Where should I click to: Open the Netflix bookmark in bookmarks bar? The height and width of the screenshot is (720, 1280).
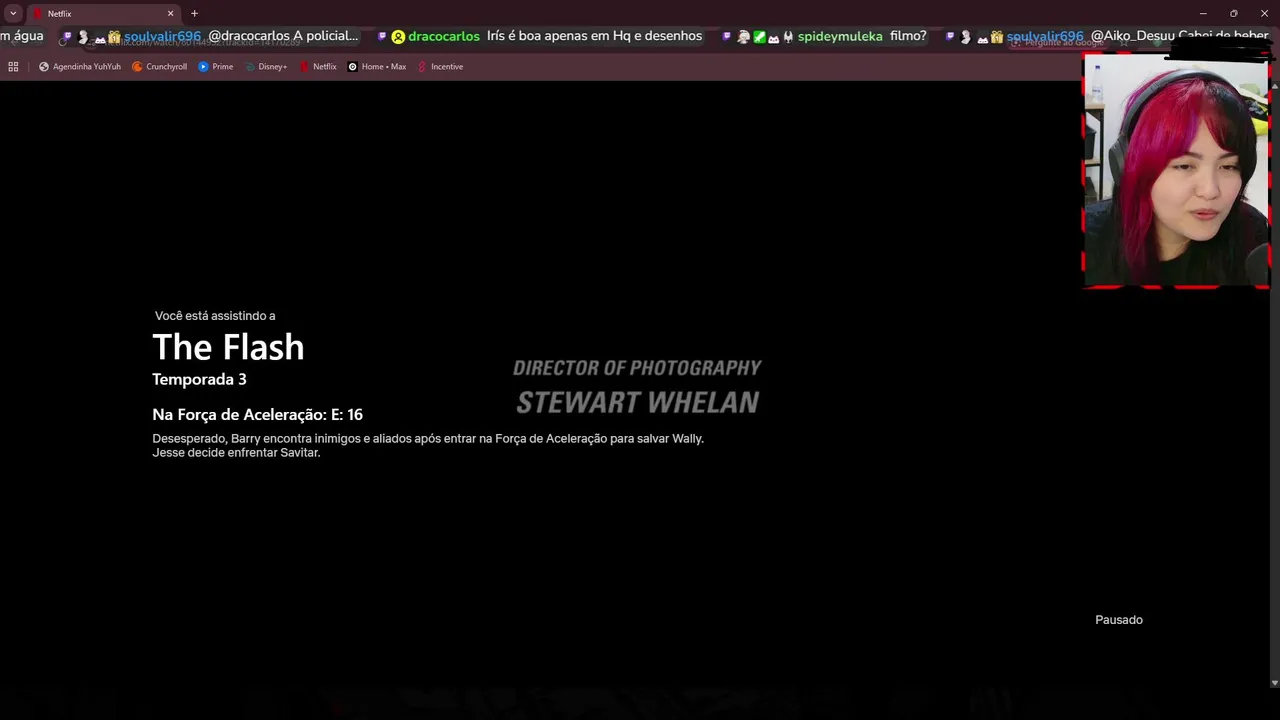[318, 67]
